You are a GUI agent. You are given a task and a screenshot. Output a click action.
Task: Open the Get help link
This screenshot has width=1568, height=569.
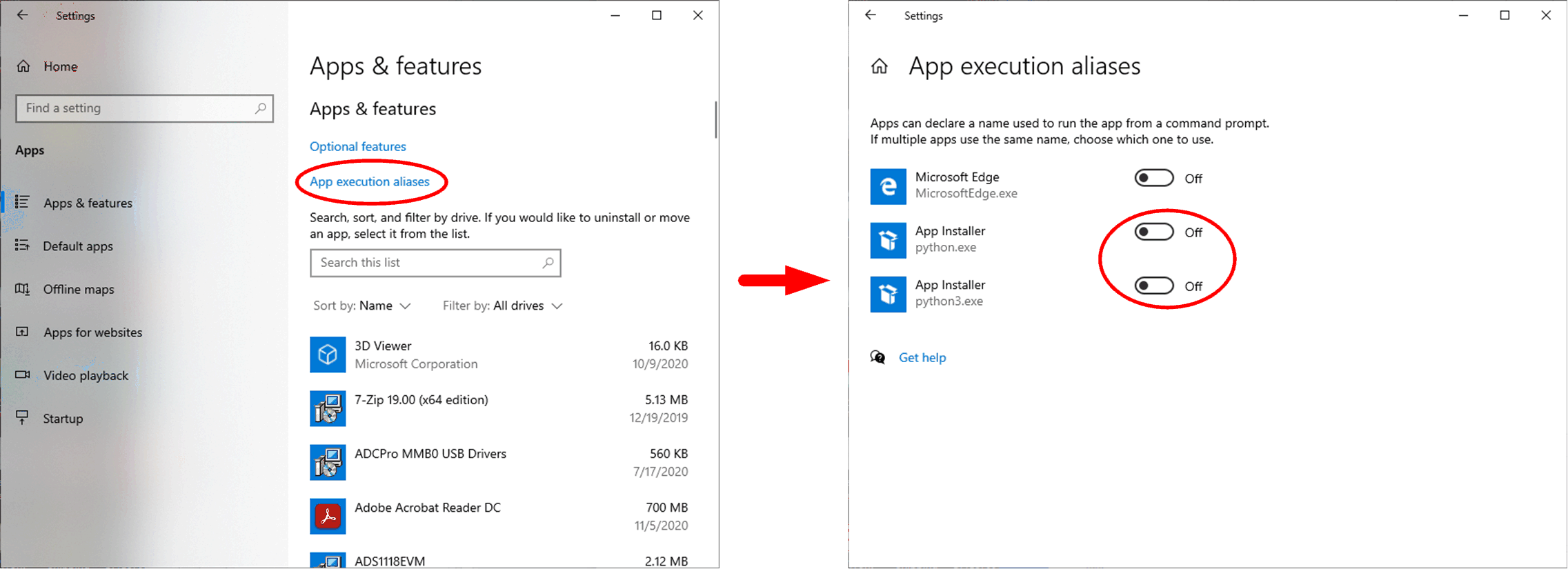point(922,357)
